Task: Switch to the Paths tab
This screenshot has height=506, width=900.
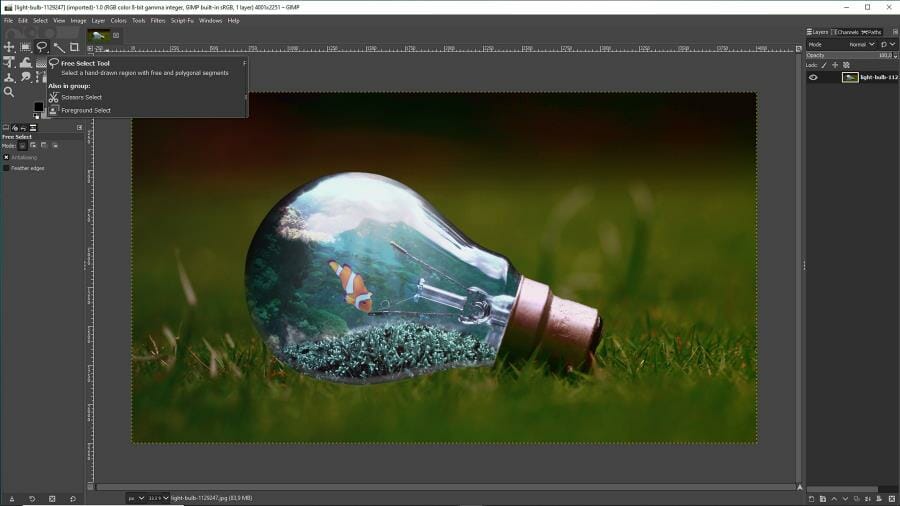Action: pyautogui.click(x=871, y=32)
